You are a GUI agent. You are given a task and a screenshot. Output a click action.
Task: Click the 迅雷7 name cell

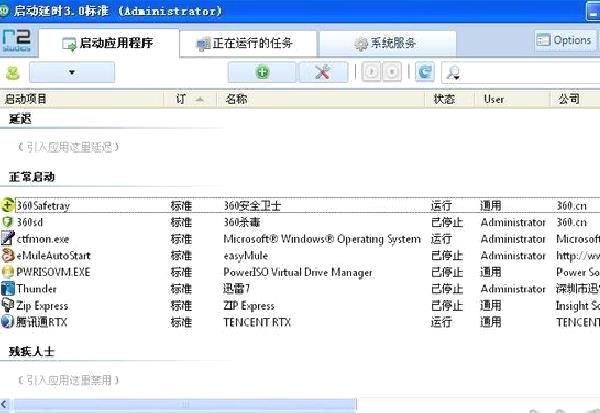(x=236, y=289)
